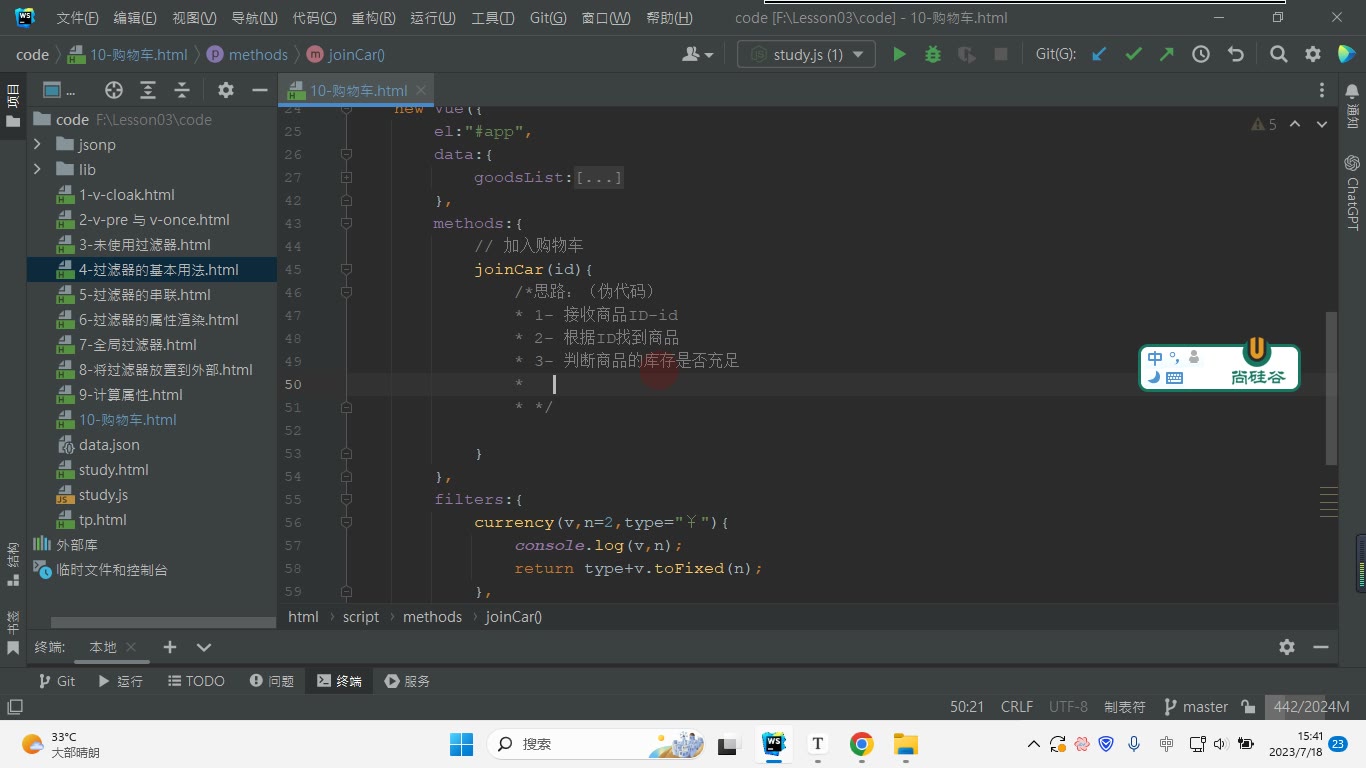
Task: Open Chrome from the taskbar
Action: pos(861,744)
